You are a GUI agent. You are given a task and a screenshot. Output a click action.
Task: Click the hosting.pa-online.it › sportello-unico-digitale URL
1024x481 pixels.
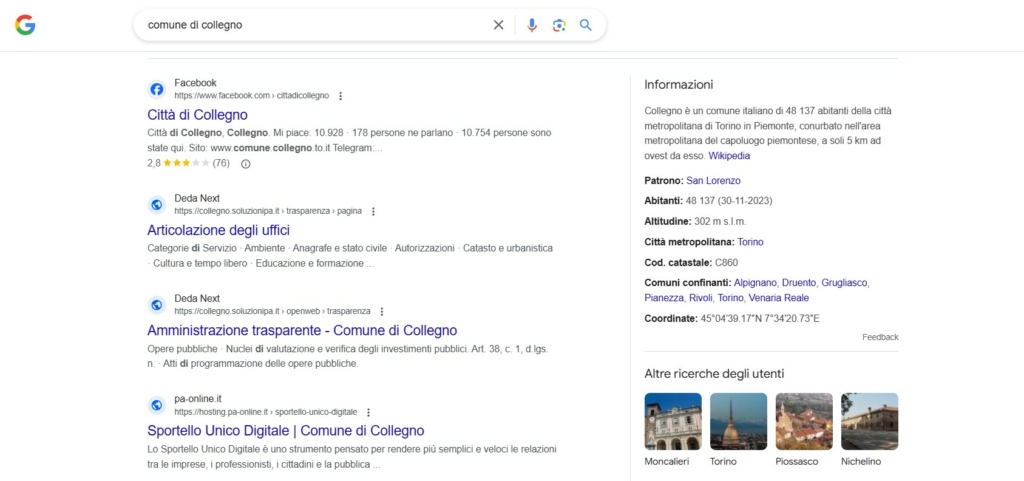[266, 412]
